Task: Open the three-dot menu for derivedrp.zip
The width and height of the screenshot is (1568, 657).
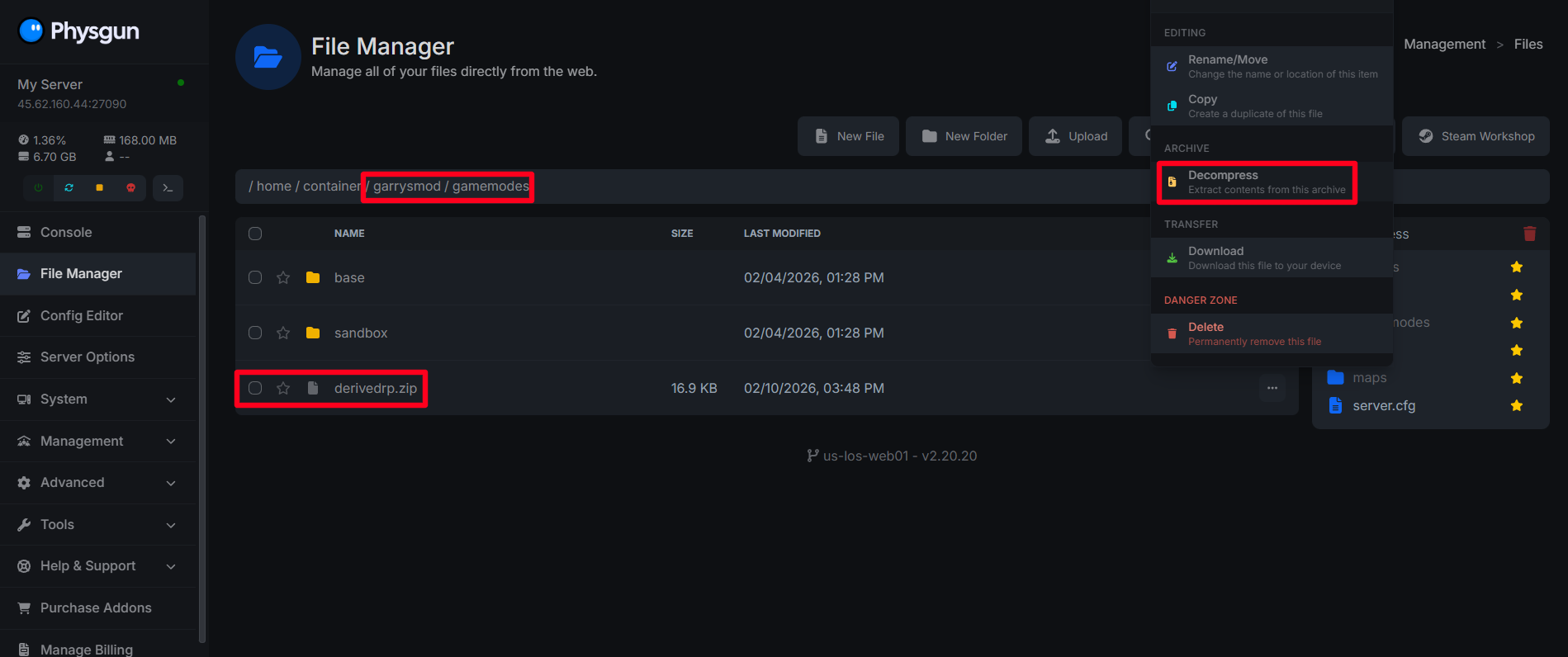Action: pyautogui.click(x=1272, y=388)
